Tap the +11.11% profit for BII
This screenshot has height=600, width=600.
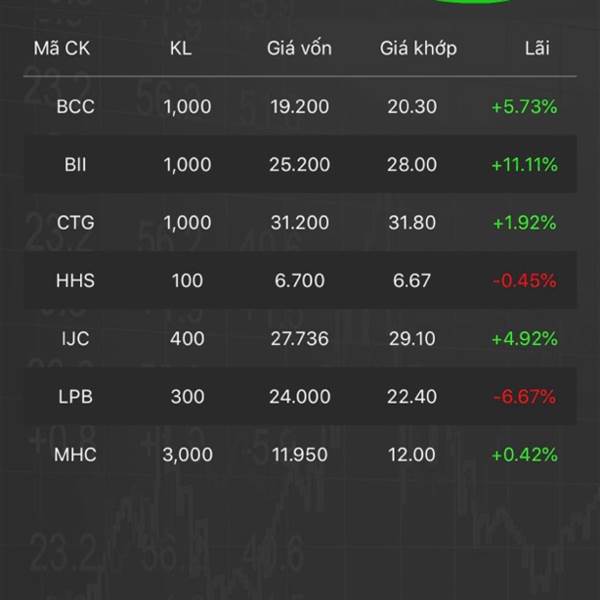click(524, 165)
